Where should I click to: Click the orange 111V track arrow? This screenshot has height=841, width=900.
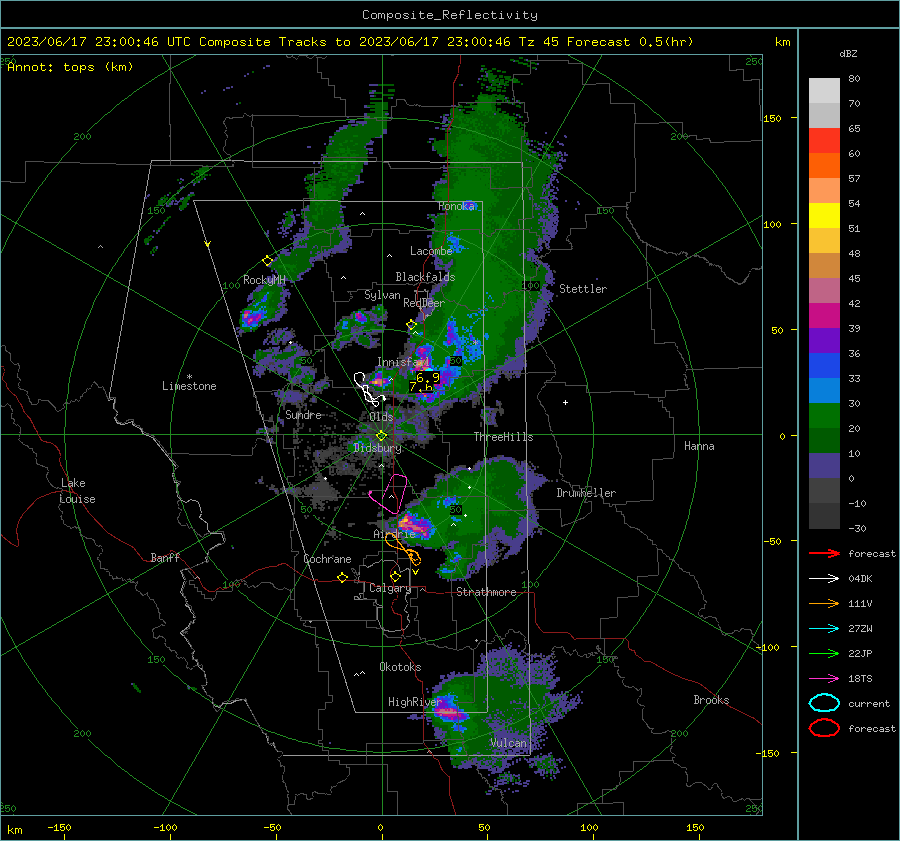[x=824, y=603]
